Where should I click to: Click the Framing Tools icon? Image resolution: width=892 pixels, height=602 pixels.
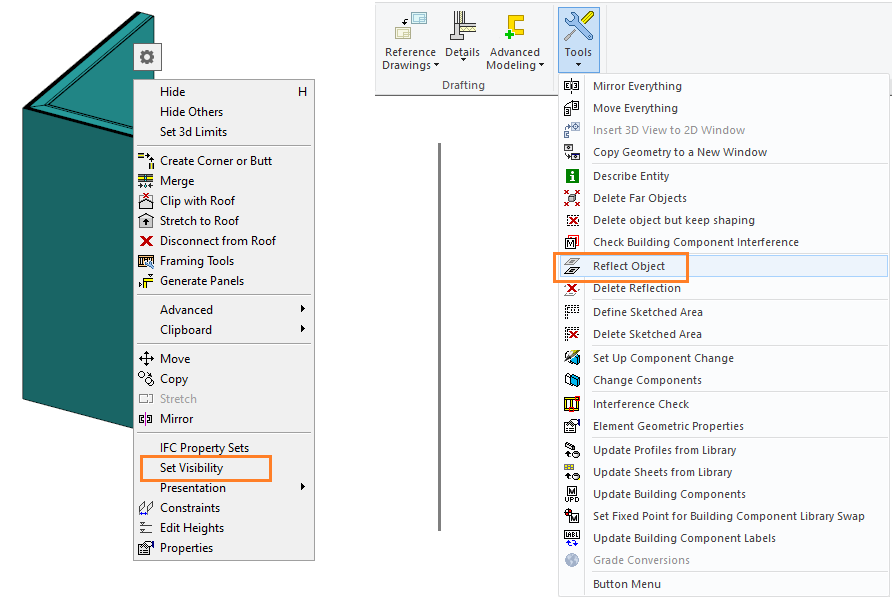click(x=145, y=261)
